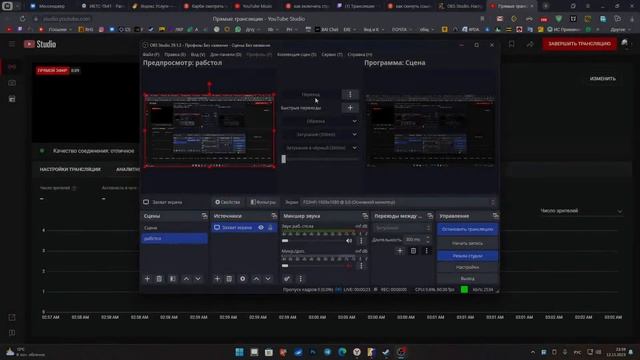Add a new scene with the plus icon
The height and width of the screenshot is (360, 640).
click(x=147, y=279)
